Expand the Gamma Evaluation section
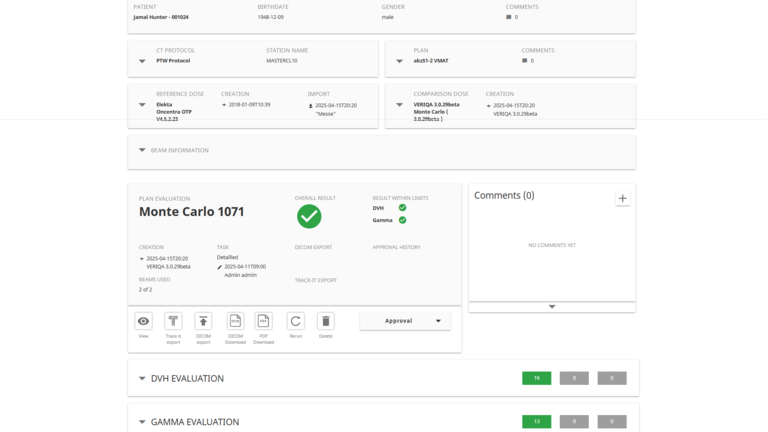 click(142, 422)
